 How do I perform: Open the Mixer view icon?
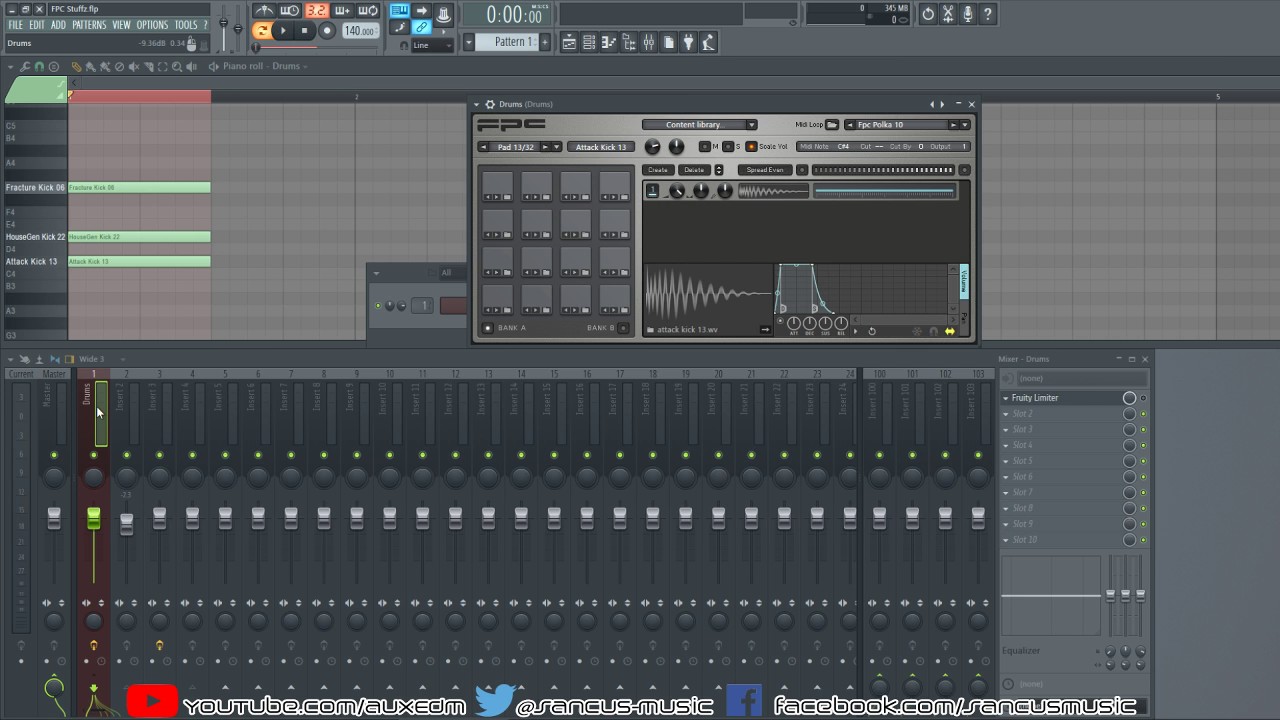point(649,42)
